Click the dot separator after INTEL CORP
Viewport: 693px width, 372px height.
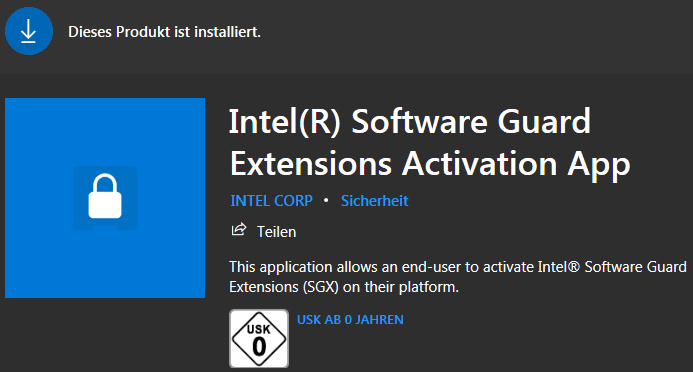coord(326,201)
